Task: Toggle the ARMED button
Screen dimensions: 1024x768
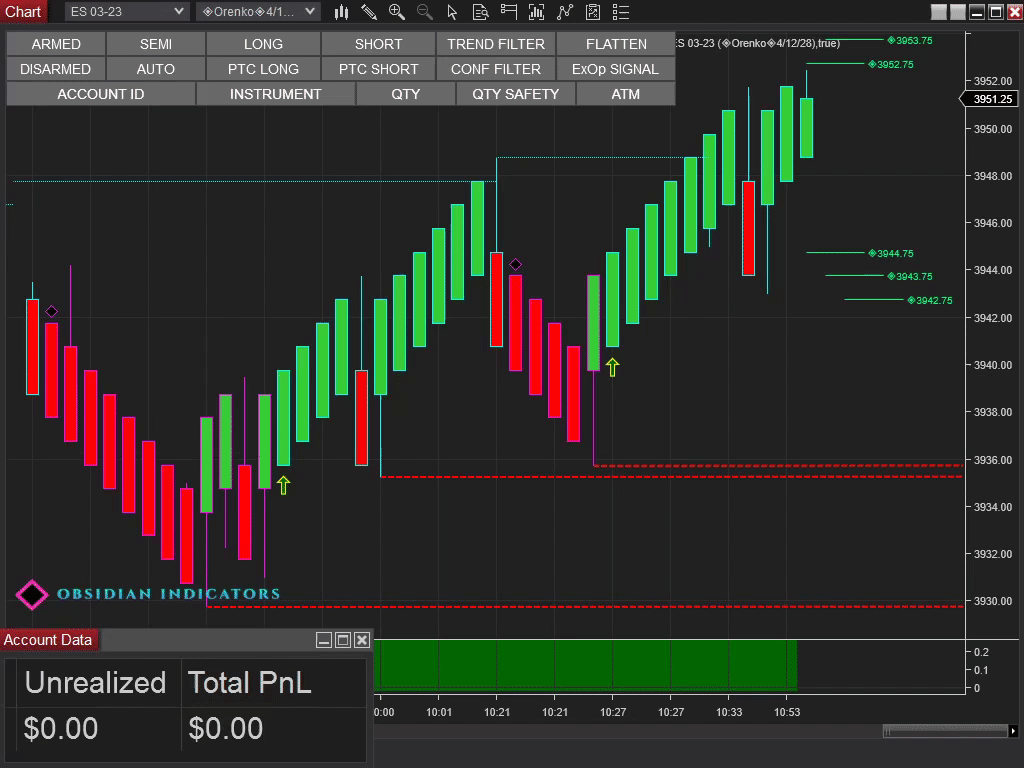Action: point(56,44)
